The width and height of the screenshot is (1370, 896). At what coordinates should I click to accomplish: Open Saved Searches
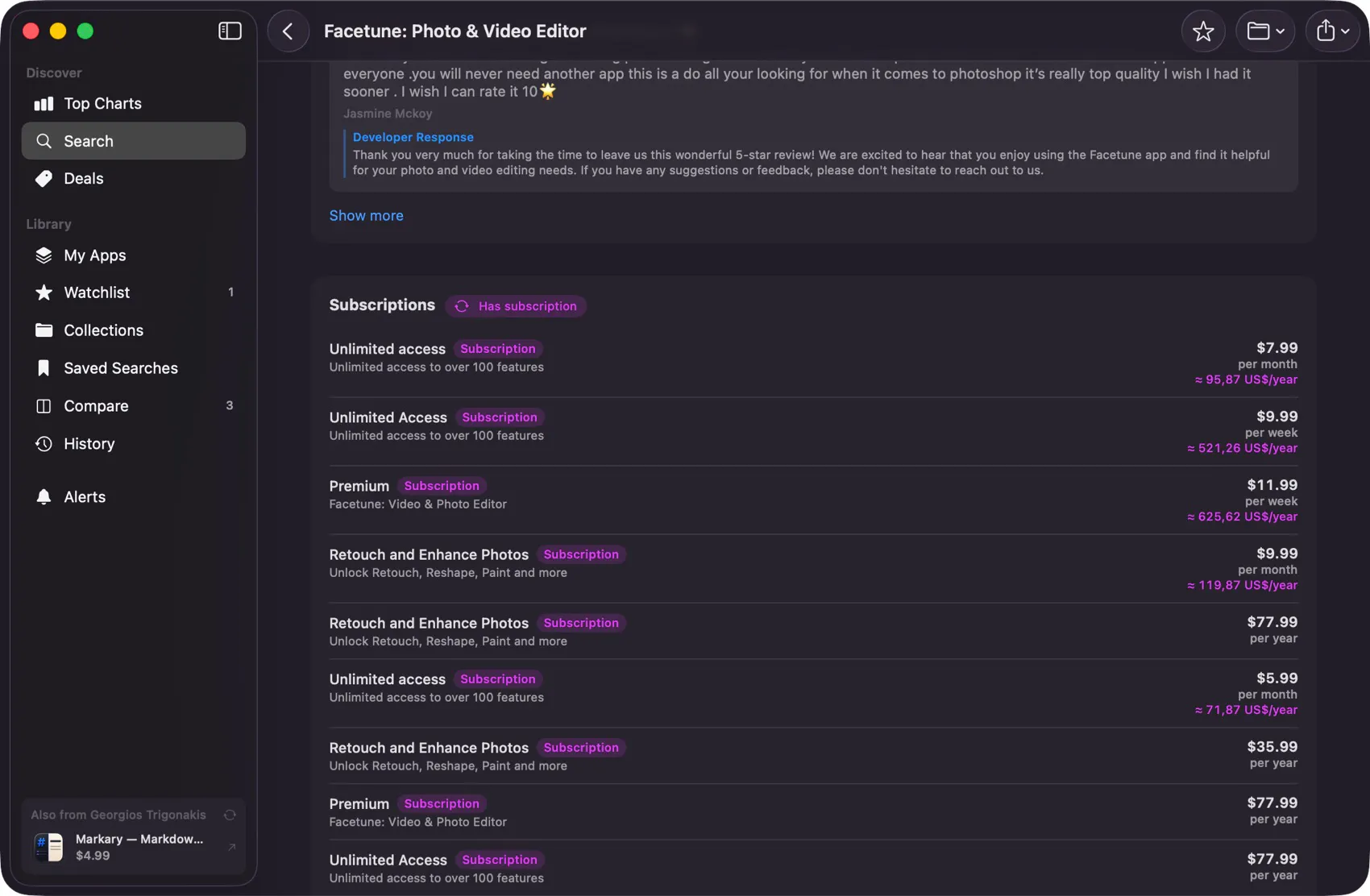[134, 368]
